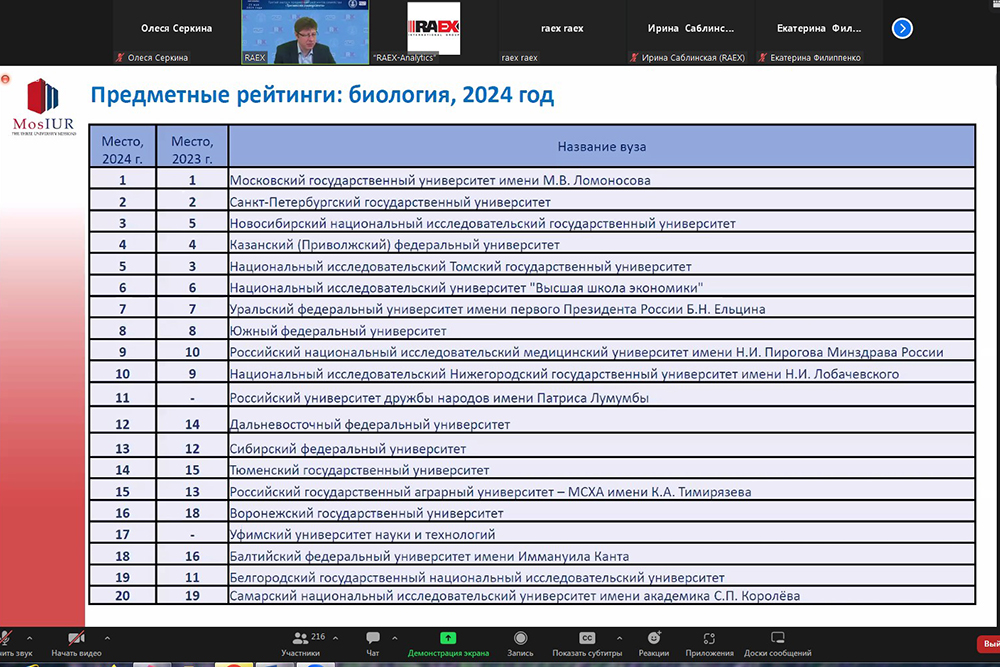Open the Apps panel
This screenshot has width=1000, height=667.
click(709, 642)
